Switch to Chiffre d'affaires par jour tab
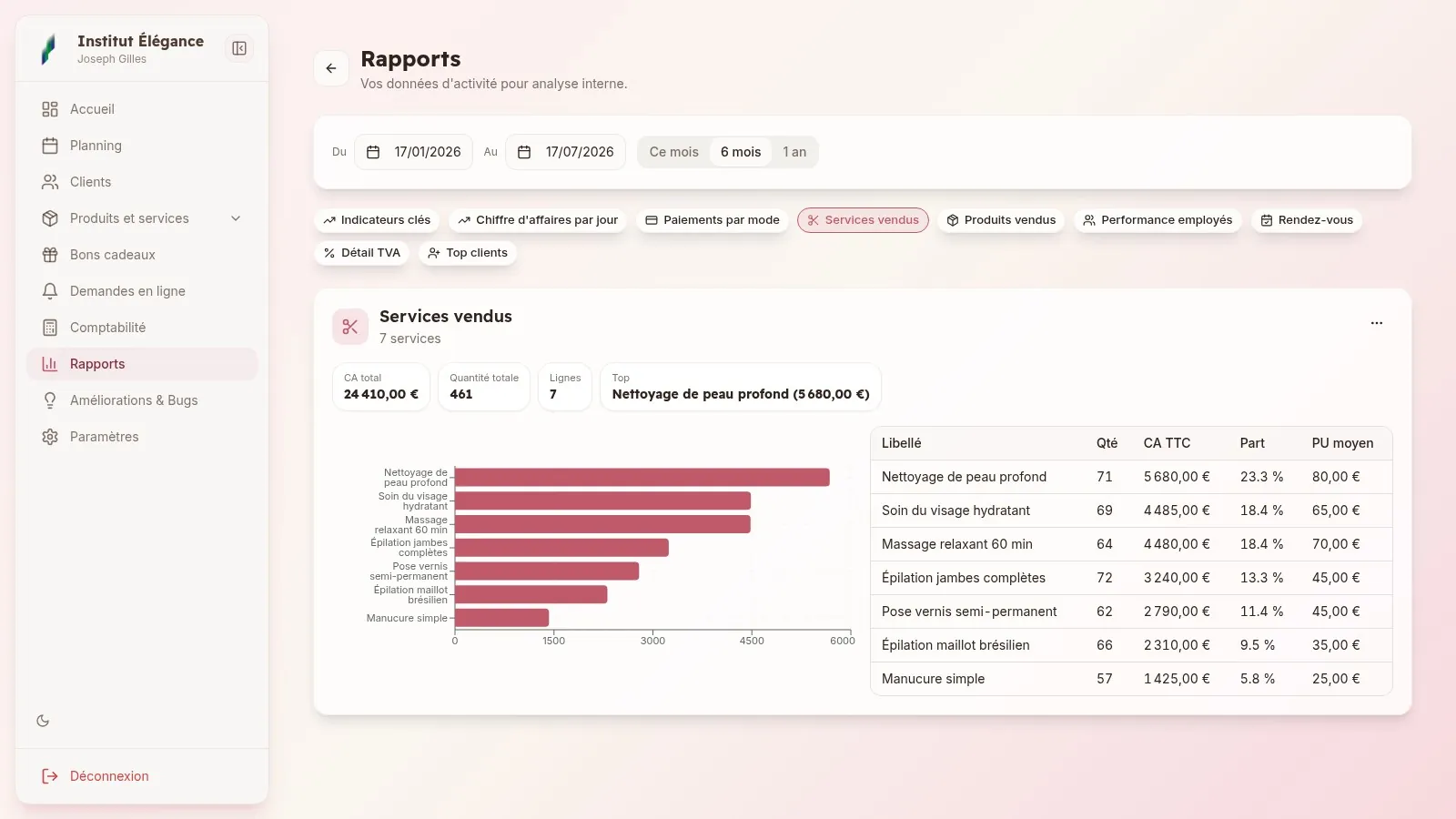The image size is (1456, 819). pyautogui.click(x=538, y=220)
